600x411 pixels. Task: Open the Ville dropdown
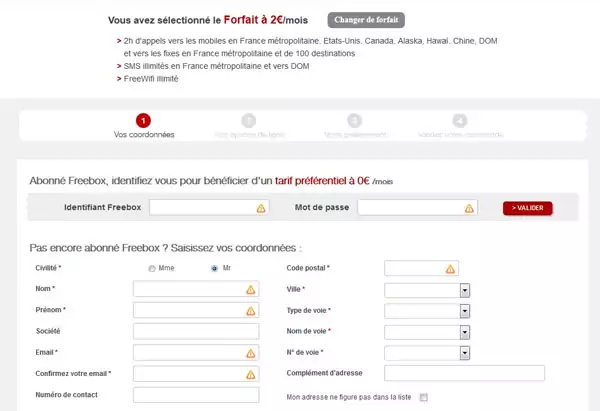point(465,290)
